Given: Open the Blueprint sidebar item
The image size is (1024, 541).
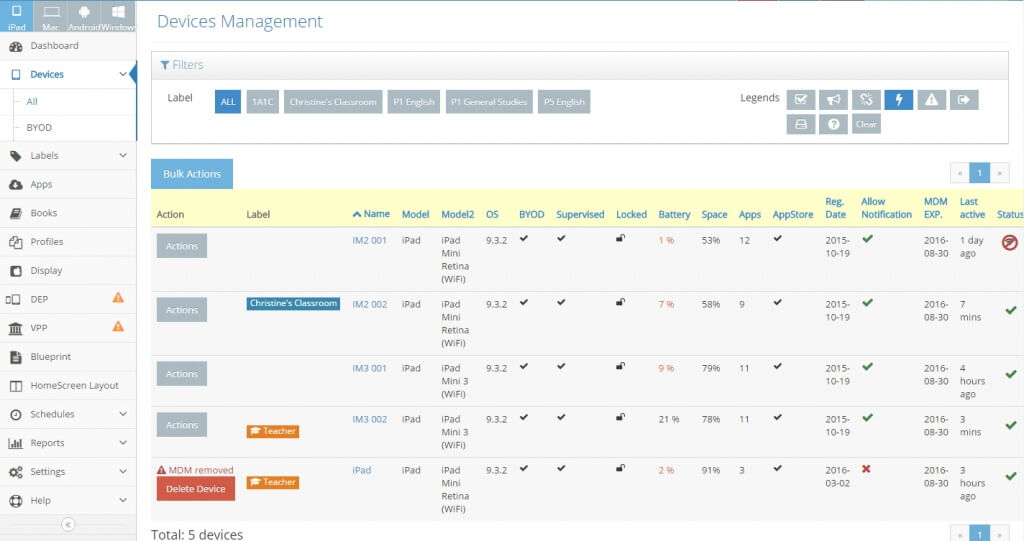Looking at the screenshot, I should point(68,357).
